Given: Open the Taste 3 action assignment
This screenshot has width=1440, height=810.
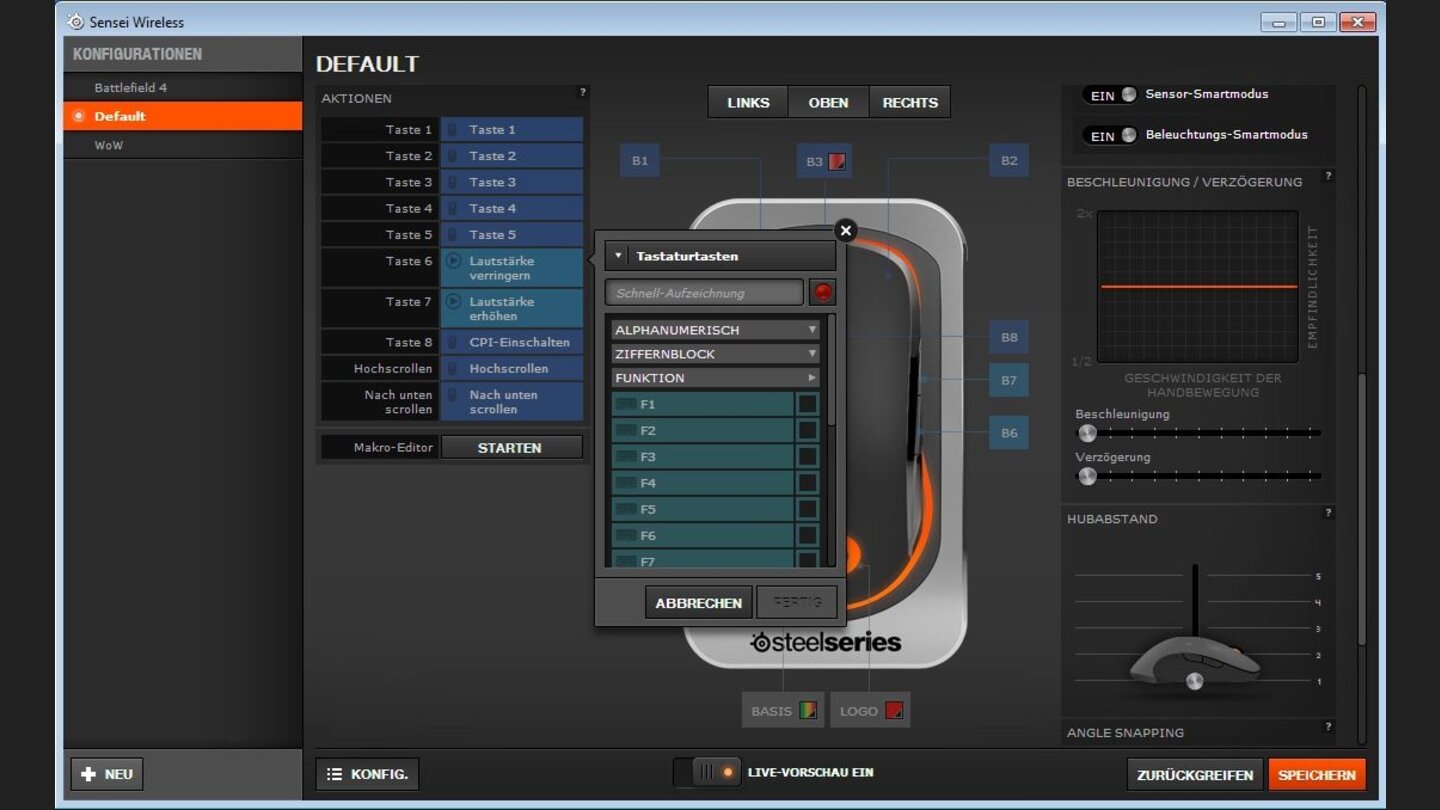Looking at the screenshot, I should pos(511,182).
